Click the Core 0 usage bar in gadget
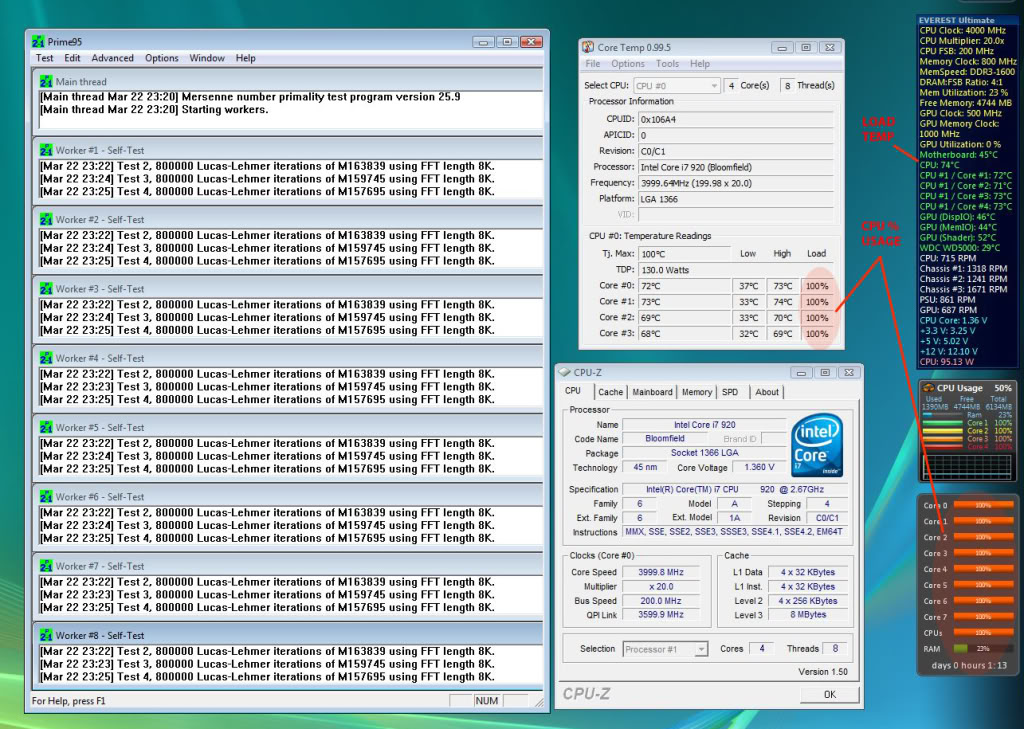Viewport: 1024px width, 729px height. 984,506
